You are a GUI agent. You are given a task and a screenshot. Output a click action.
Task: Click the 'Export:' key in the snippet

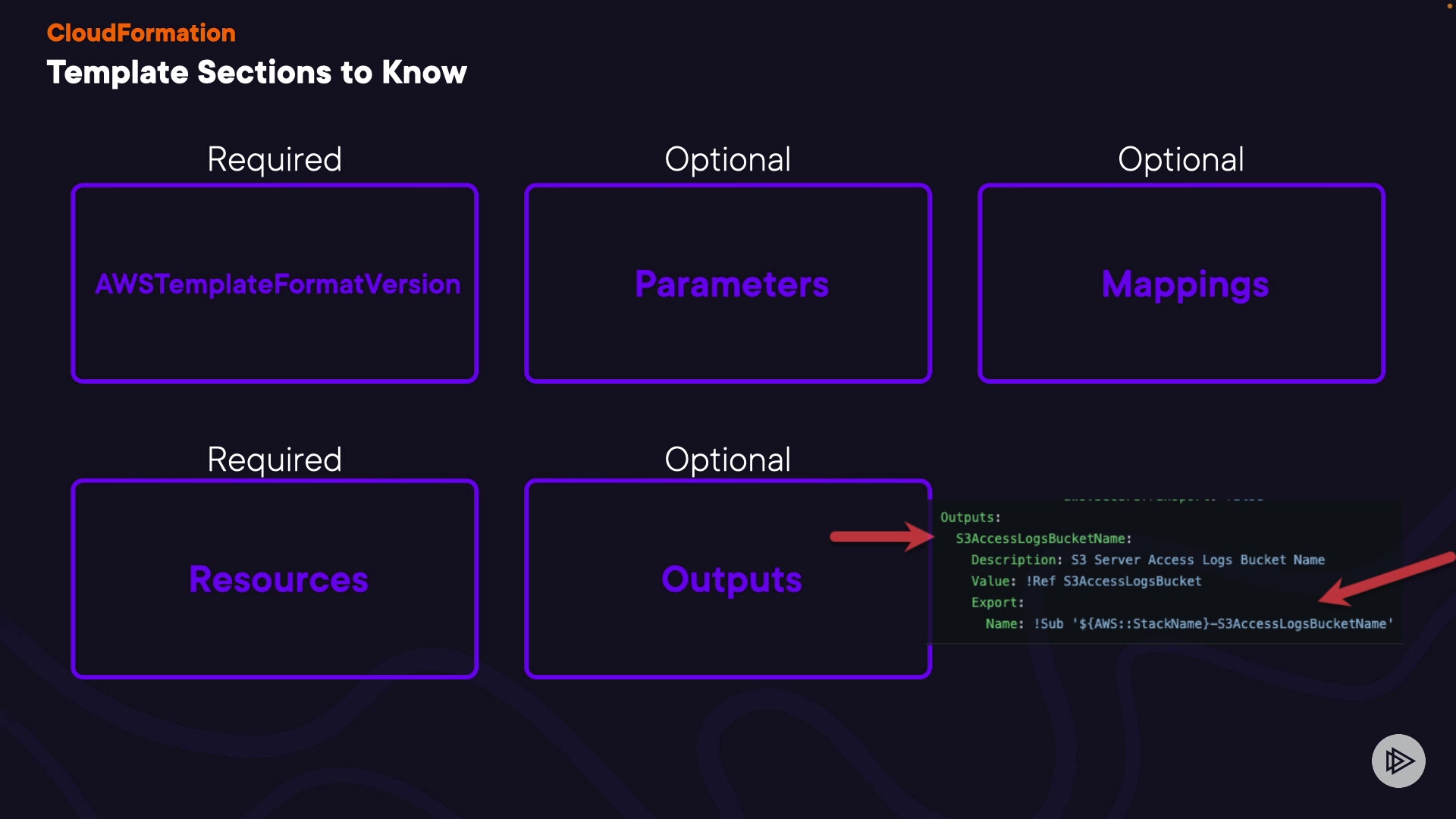[x=997, y=602]
